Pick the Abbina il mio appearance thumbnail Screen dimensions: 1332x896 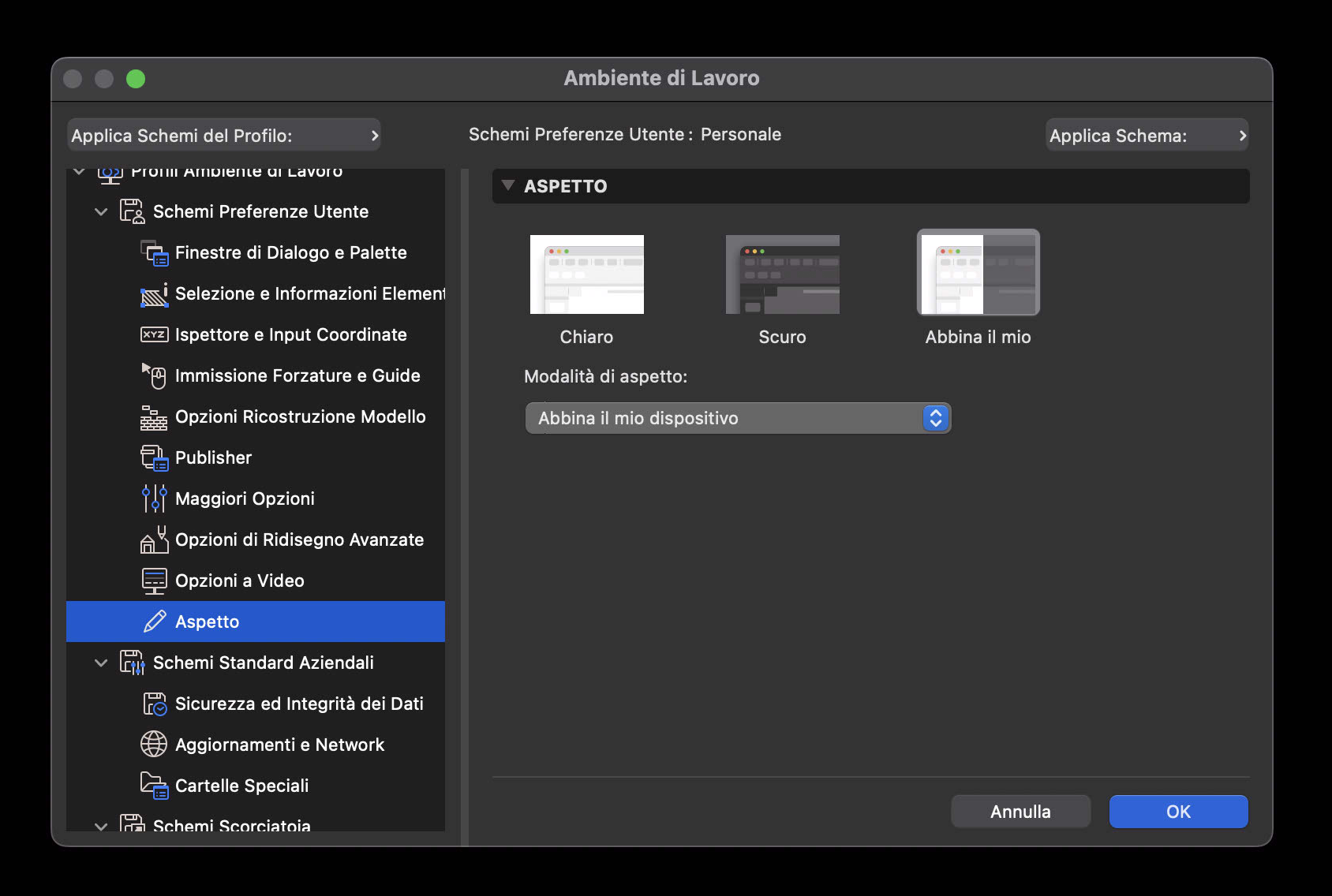[x=978, y=273]
